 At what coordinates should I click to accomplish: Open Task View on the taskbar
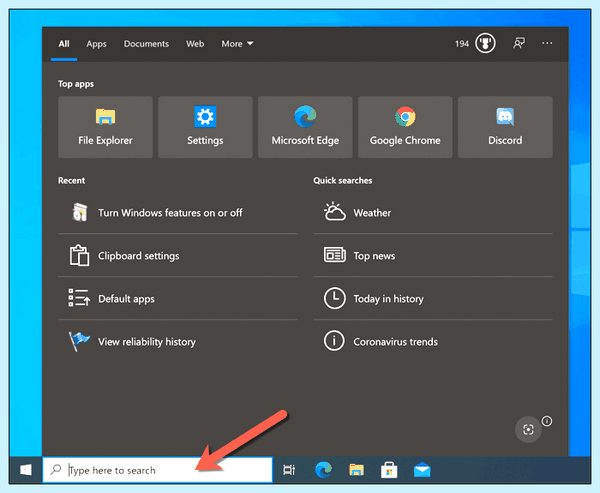[289, 470]
